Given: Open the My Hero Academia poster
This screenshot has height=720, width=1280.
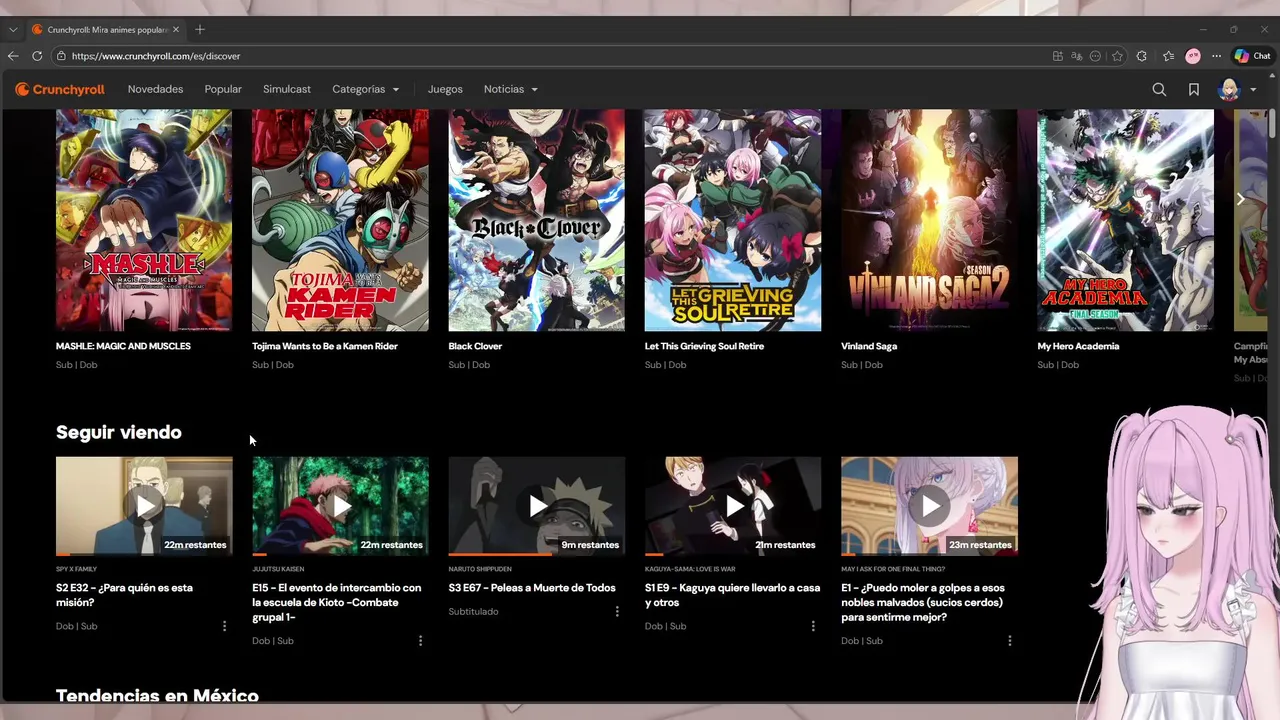Looking at the screenshot, I should pos(1125,220).
